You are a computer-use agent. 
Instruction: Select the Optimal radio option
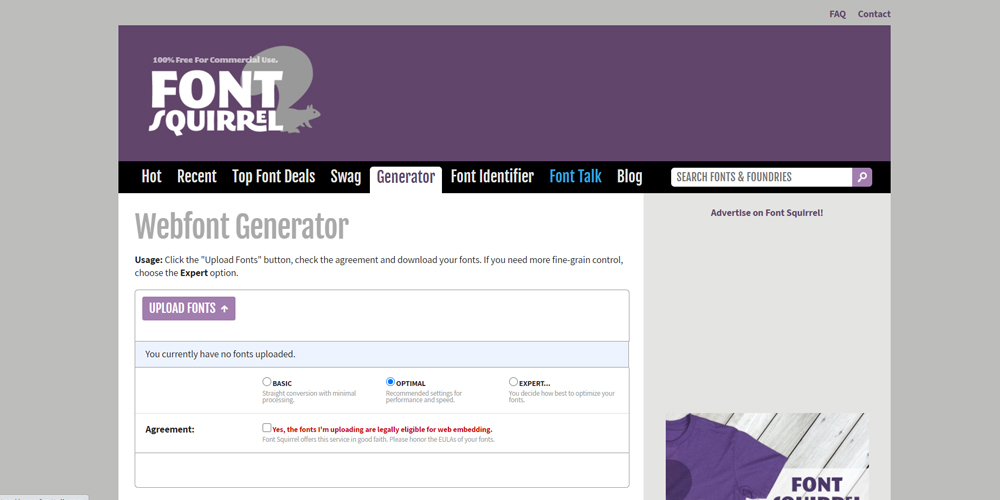(x=391, y=382)
